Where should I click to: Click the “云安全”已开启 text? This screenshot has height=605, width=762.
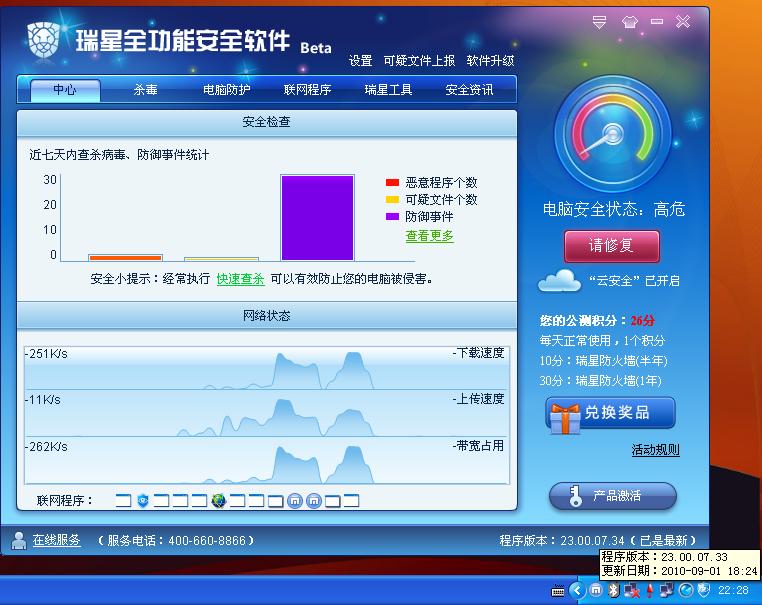pos(634,281)
